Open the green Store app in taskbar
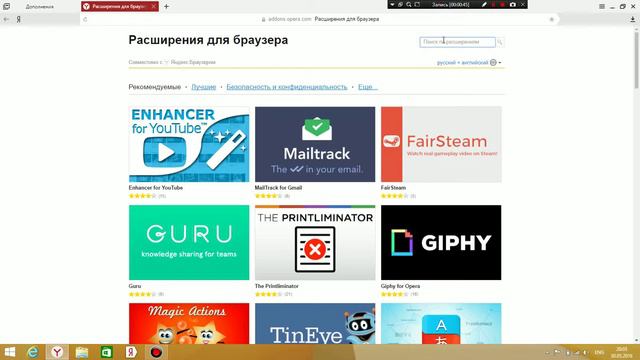 tap(106, 352)
